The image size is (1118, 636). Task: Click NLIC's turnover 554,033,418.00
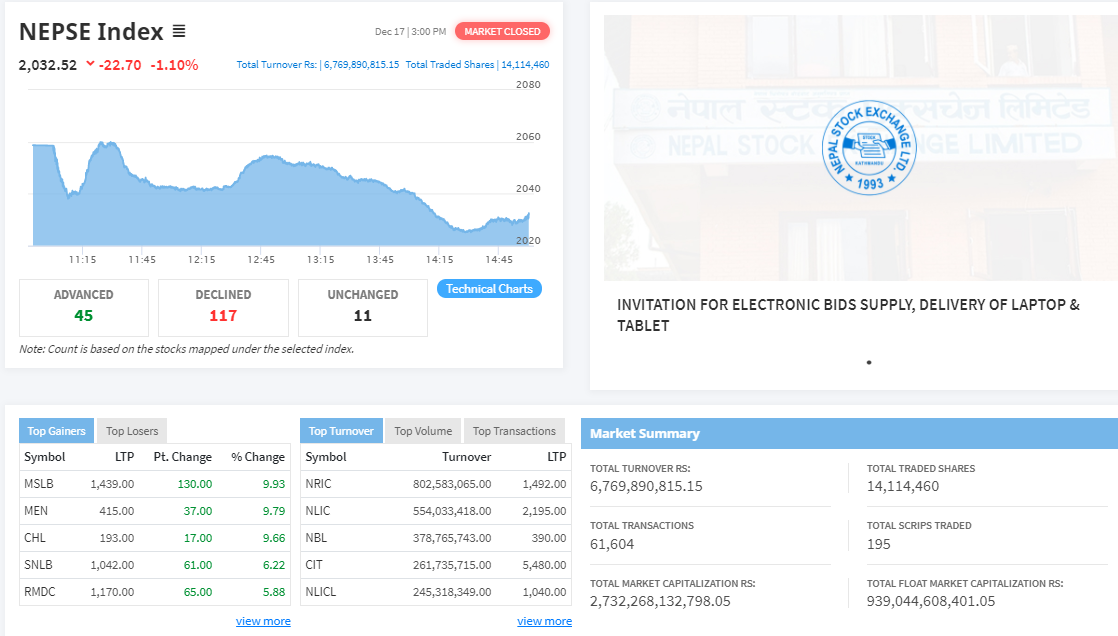[x=452, y=511]
